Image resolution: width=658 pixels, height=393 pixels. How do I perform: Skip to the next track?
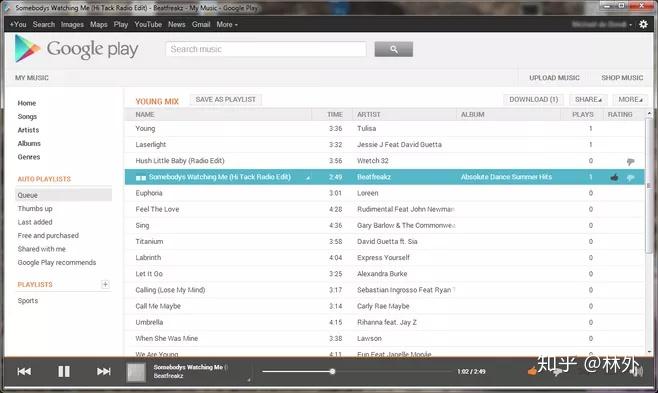pyautogui.click(x=104, y=371)
